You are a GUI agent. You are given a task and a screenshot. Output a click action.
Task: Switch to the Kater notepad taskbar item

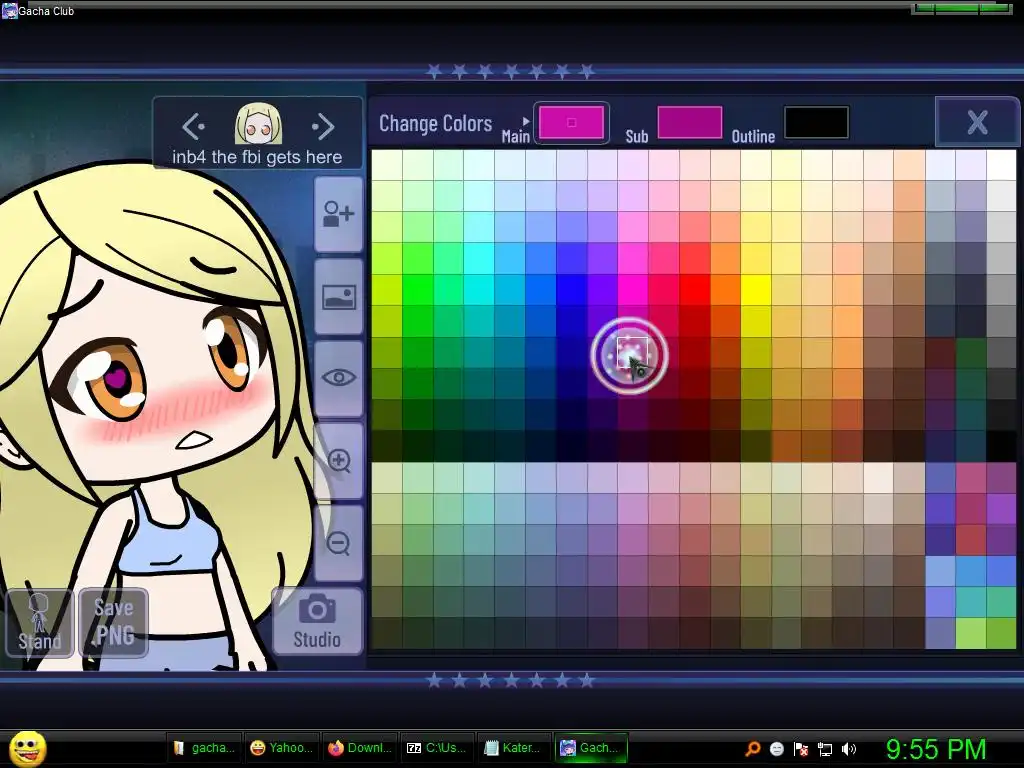515,748
